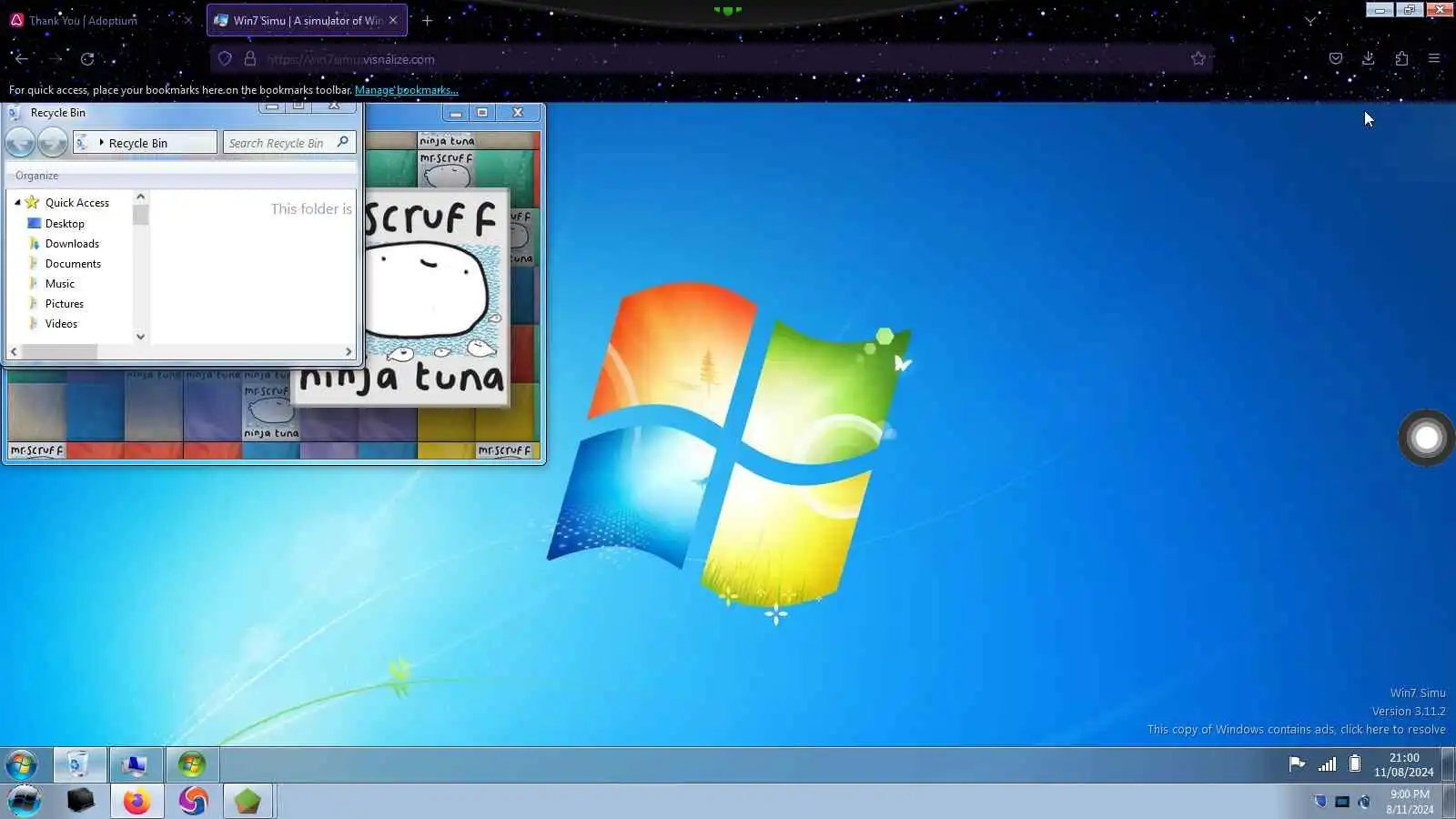Screen dimensions: 1456x819
Task: Click the Manage bookmarks link
Action: [407, 90]
